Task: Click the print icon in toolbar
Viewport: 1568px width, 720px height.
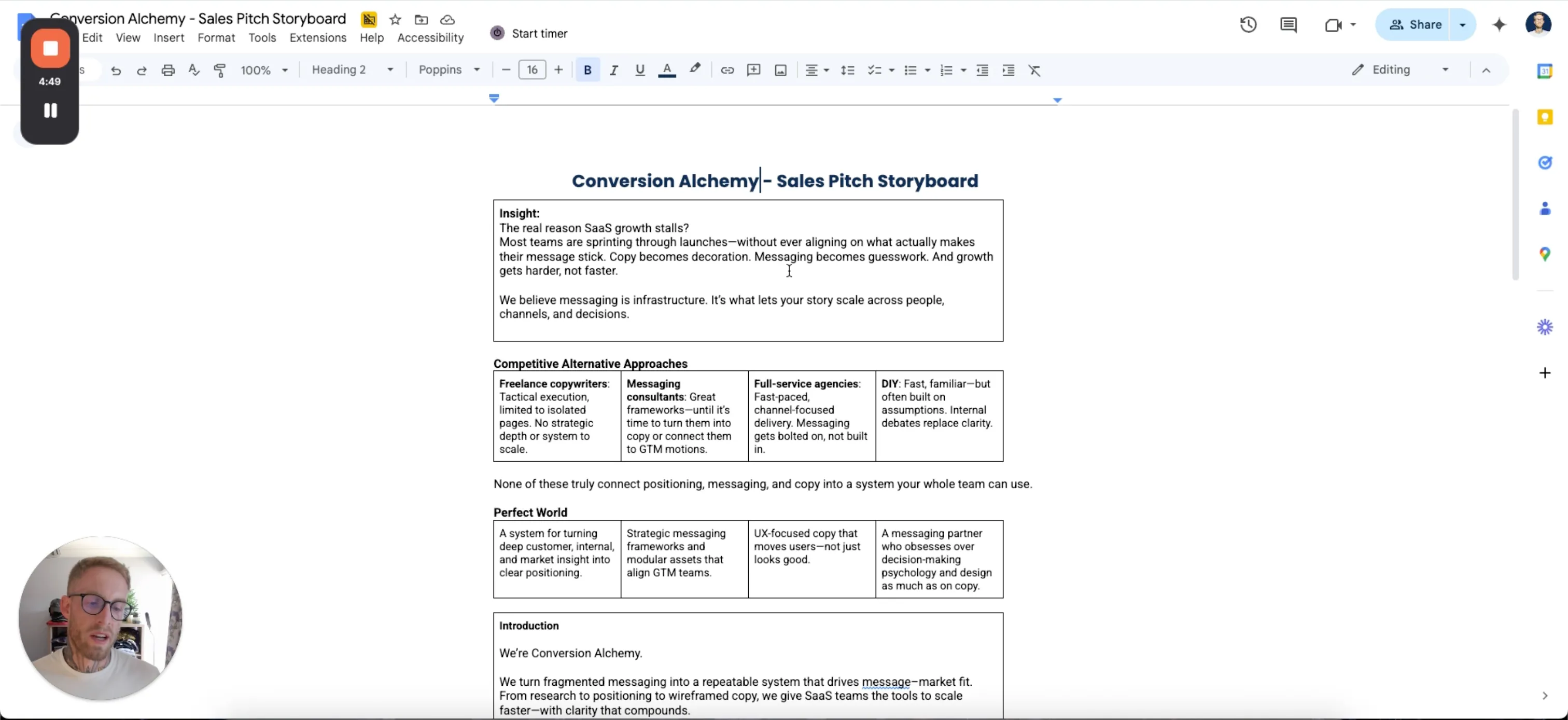Action: coord(168,70)
